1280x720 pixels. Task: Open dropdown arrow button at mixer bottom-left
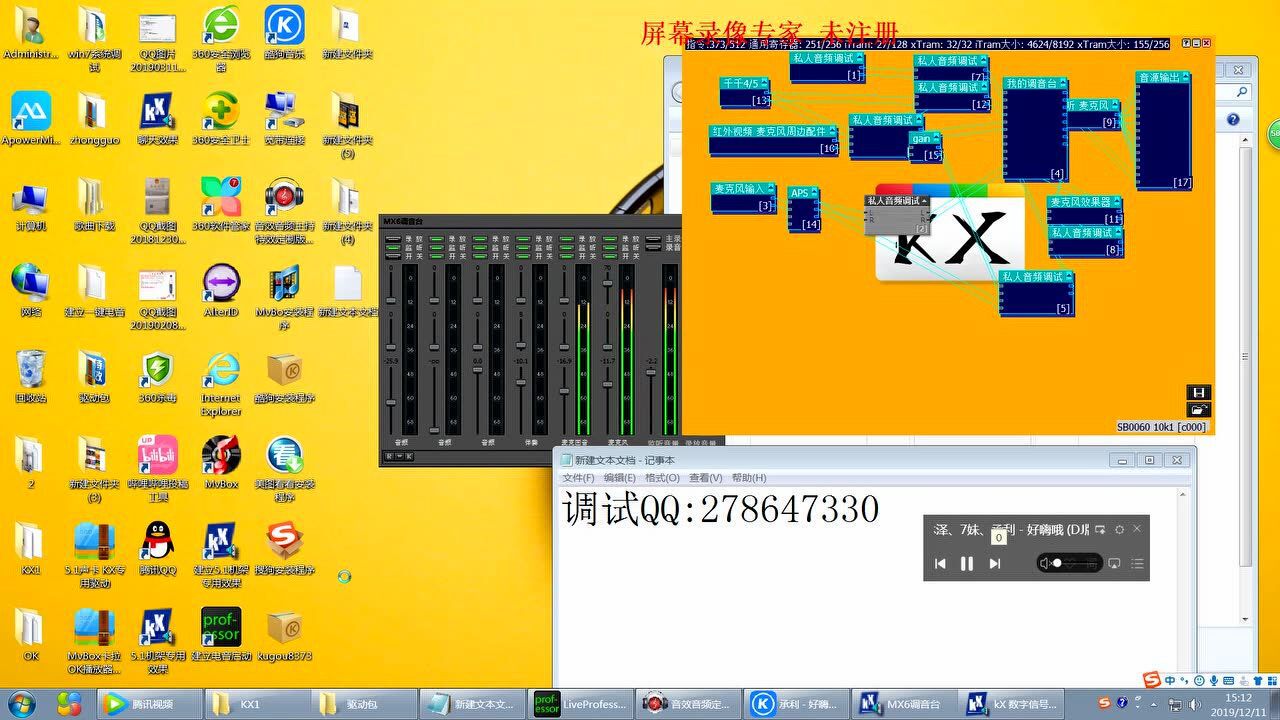coord(399,456)
